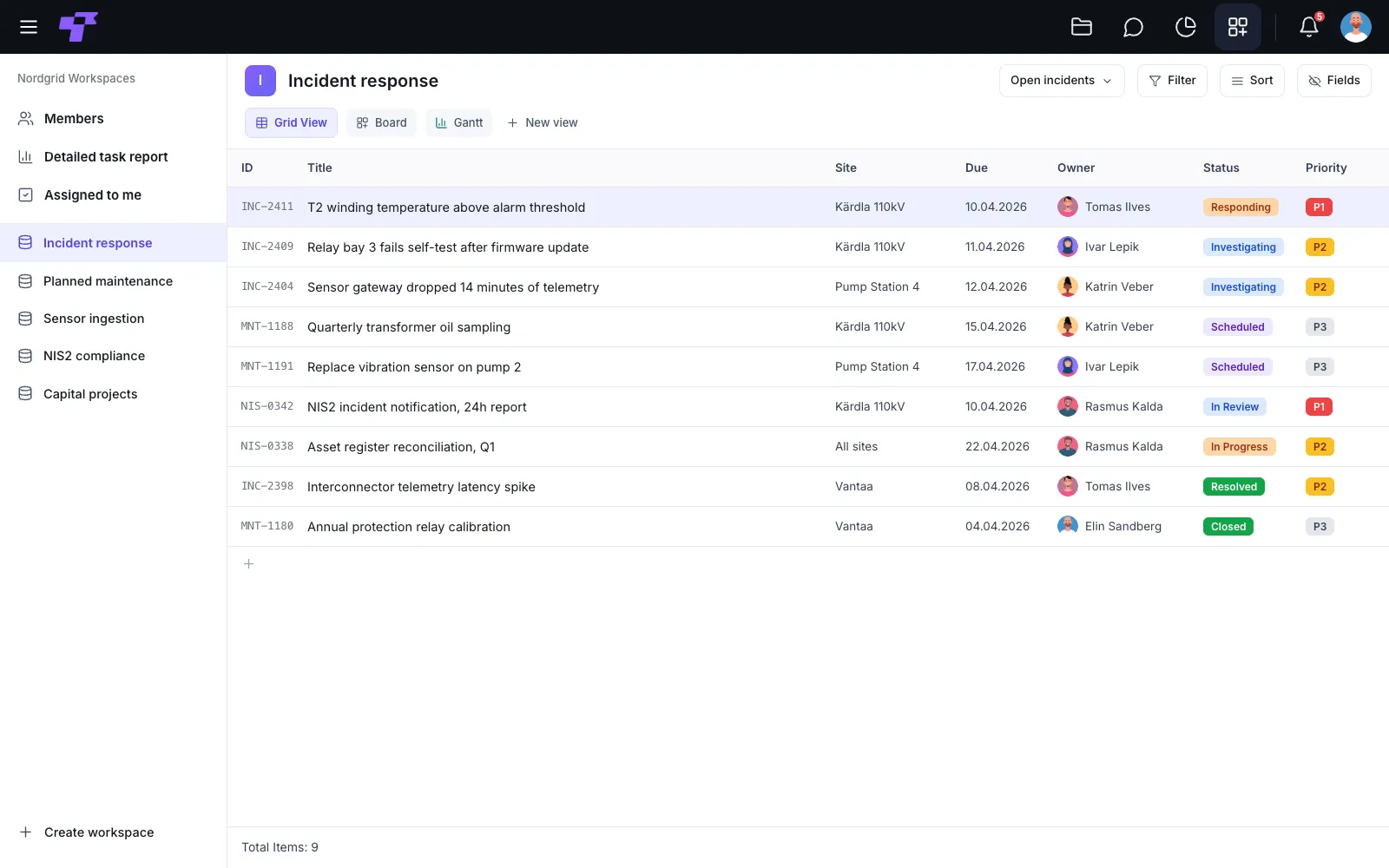
Task: Open the files folder icon
Action: (x=1082, y=27)
